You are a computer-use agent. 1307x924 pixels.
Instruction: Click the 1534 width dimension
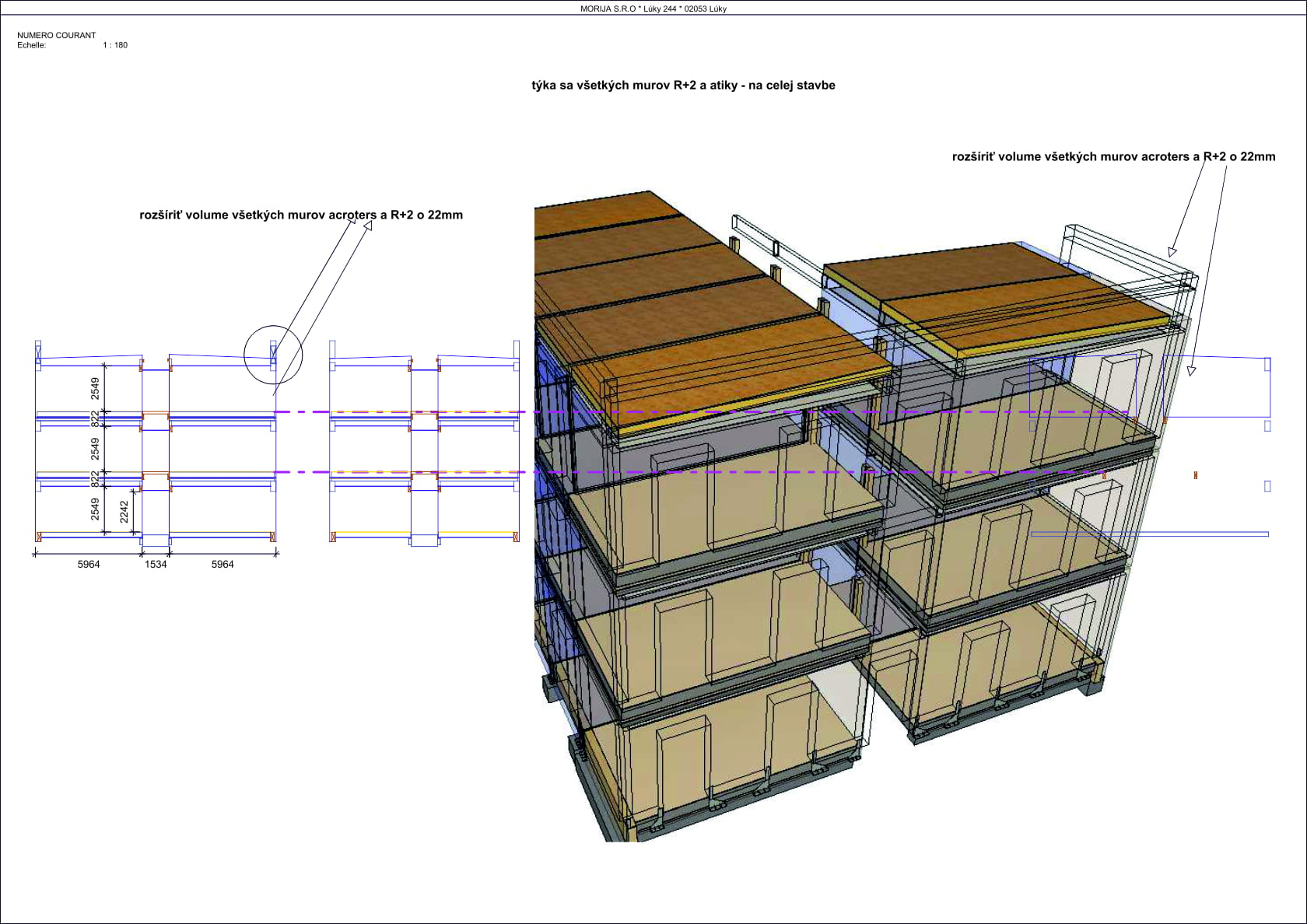click(x=156, y=564)
